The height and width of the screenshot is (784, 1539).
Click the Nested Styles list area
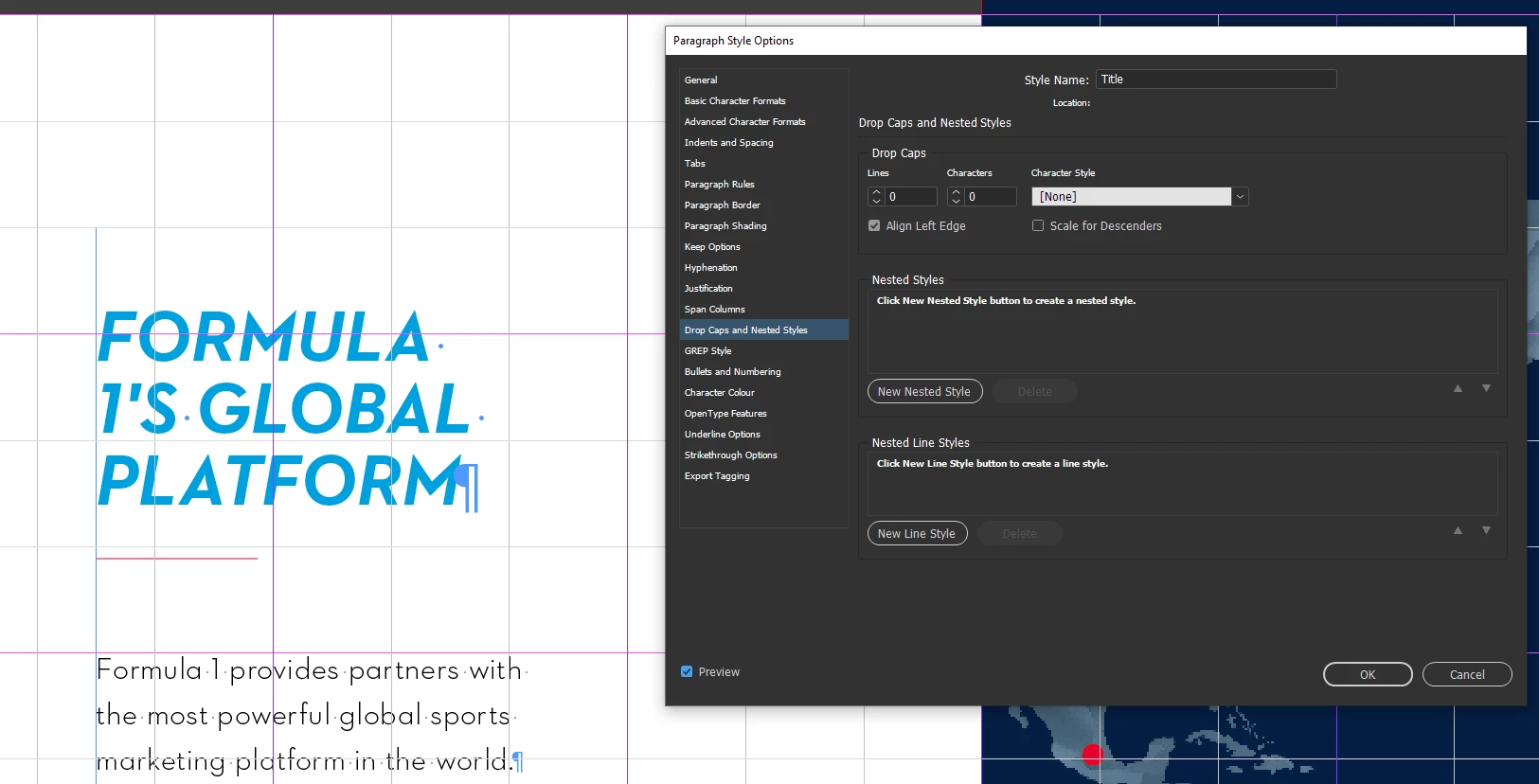pyautogui.click(x=1182, y=331)
